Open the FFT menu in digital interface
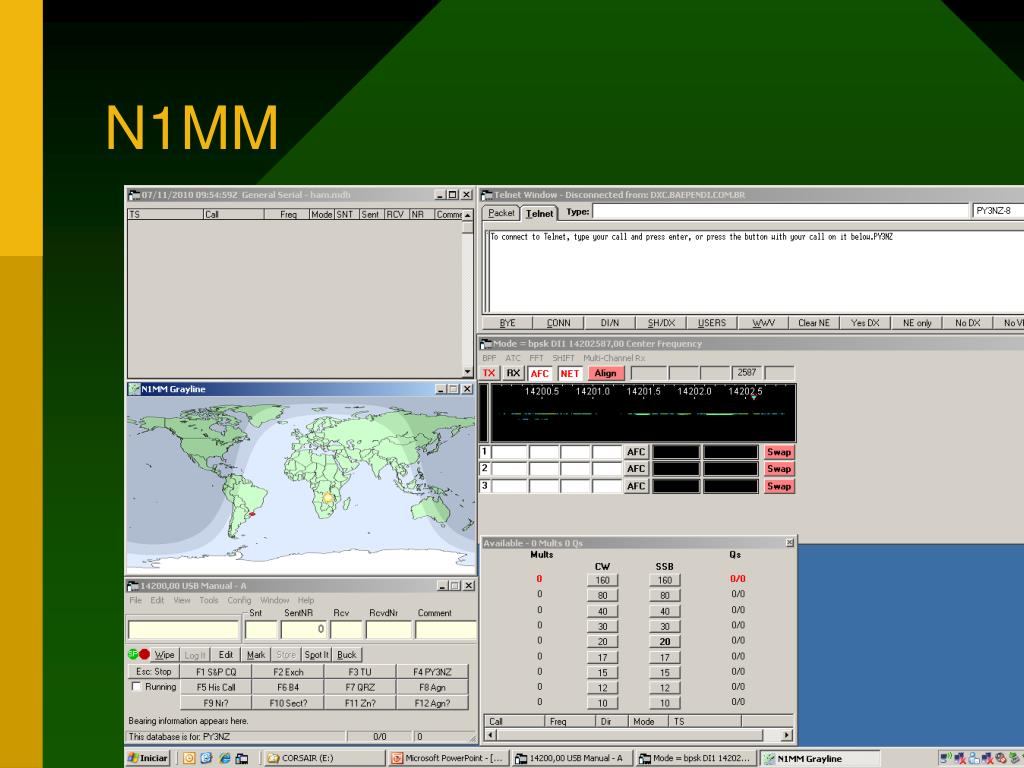1024x768 pixels. [536, 358]
